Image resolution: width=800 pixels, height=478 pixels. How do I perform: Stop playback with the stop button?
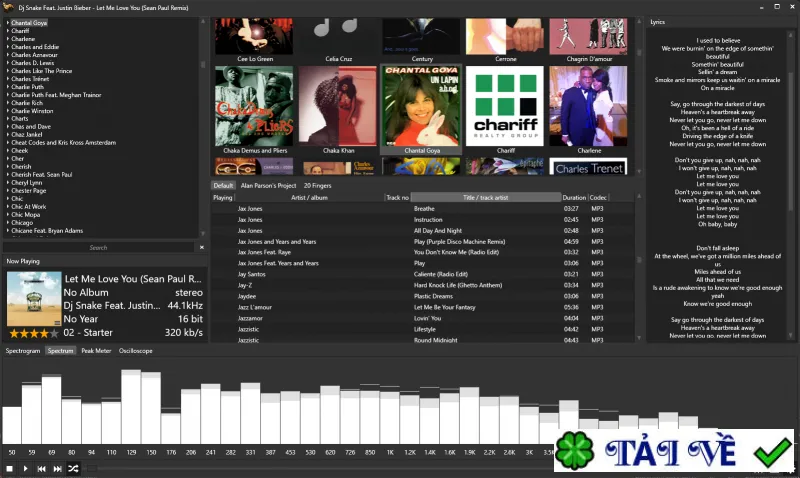pos(9,468)
